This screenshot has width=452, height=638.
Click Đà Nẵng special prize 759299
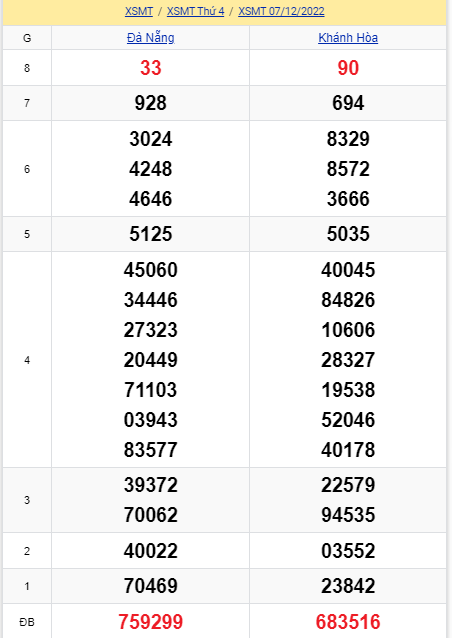click(151, 622)
